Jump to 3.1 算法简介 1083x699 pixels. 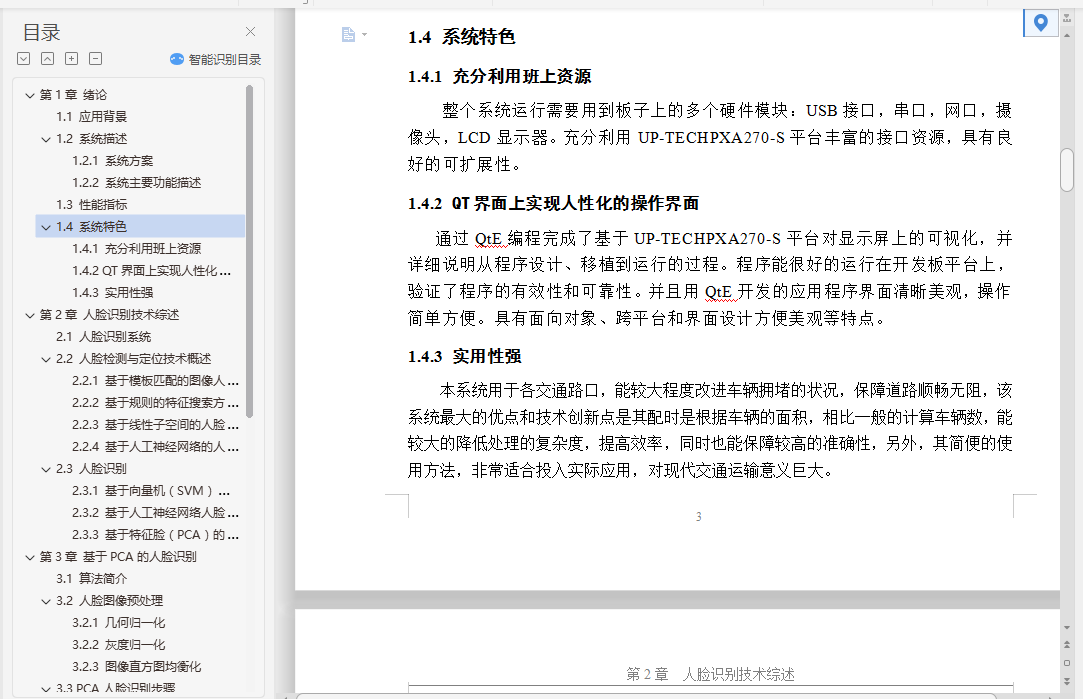pos(92,579)
